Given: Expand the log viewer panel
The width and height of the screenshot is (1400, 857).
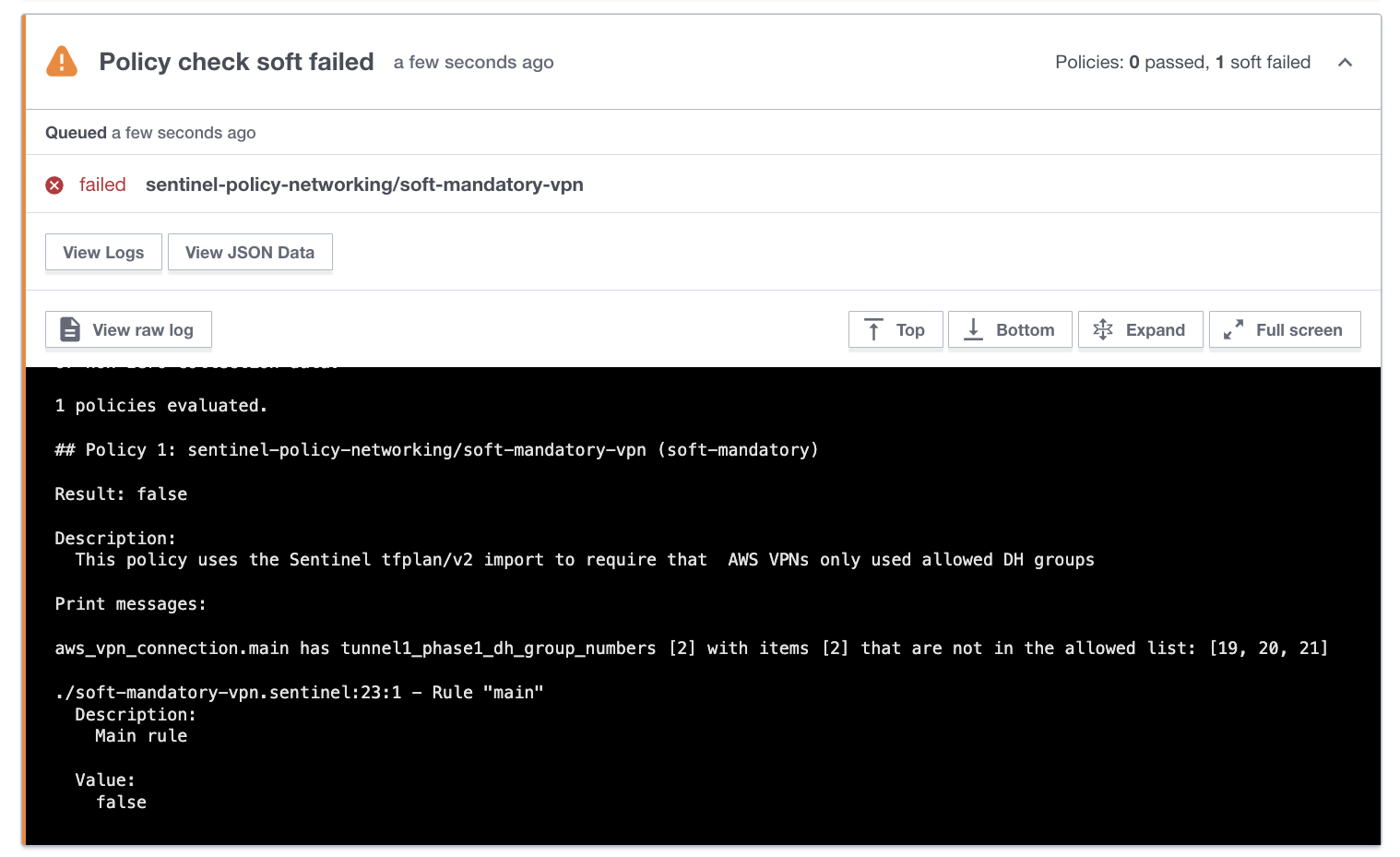Looking at the screenshot, I should (x=1140, y=330).
